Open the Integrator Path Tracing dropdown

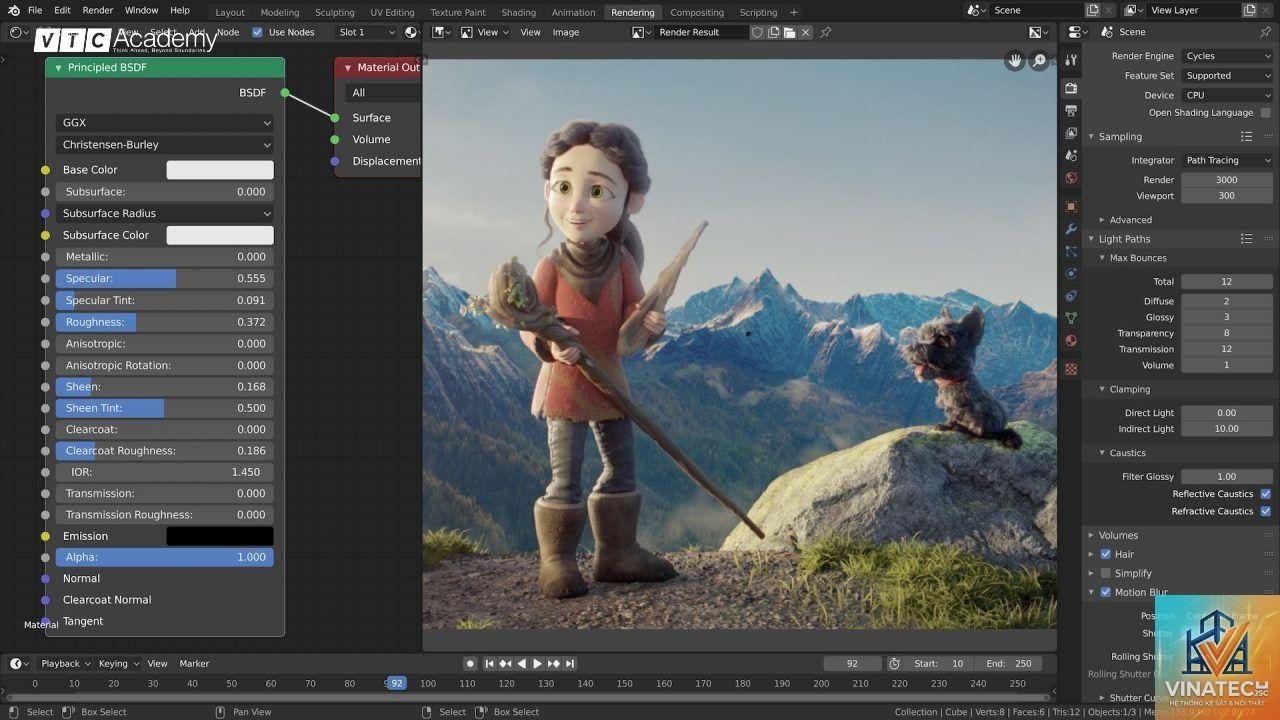click(x=1227, y=160)
